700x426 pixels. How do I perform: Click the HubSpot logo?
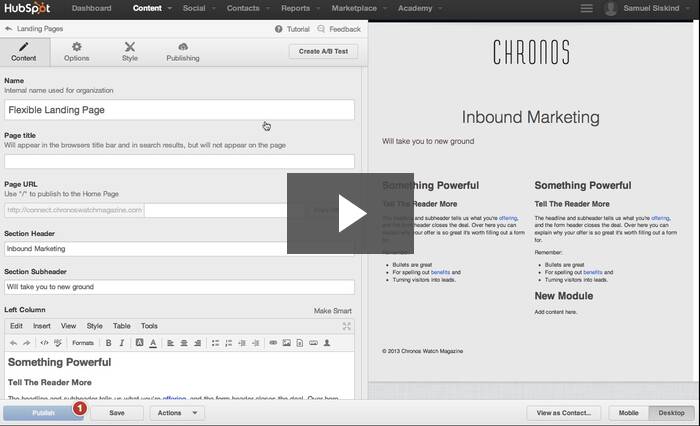(27, 8)
